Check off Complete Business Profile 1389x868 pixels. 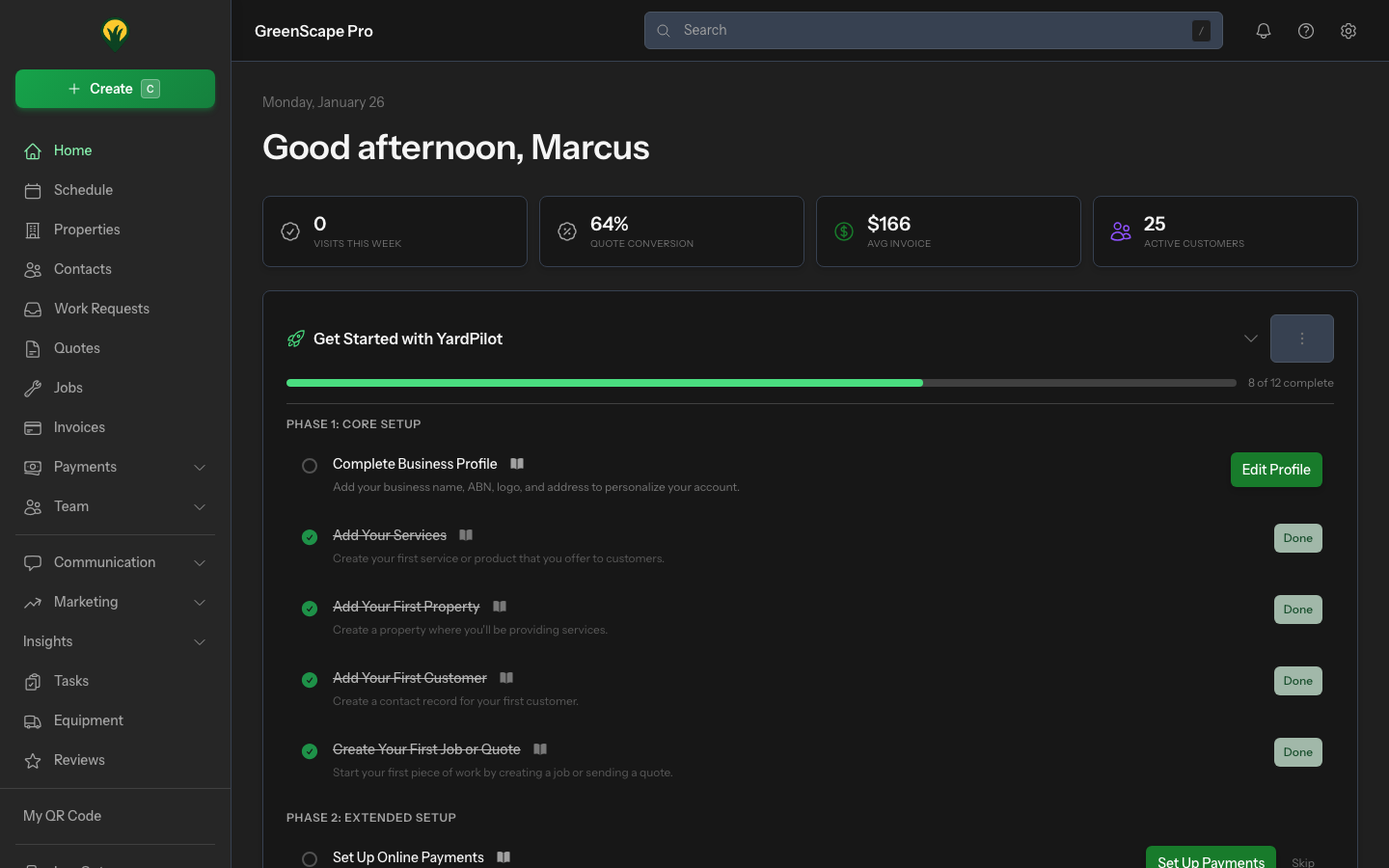[310, 465]
